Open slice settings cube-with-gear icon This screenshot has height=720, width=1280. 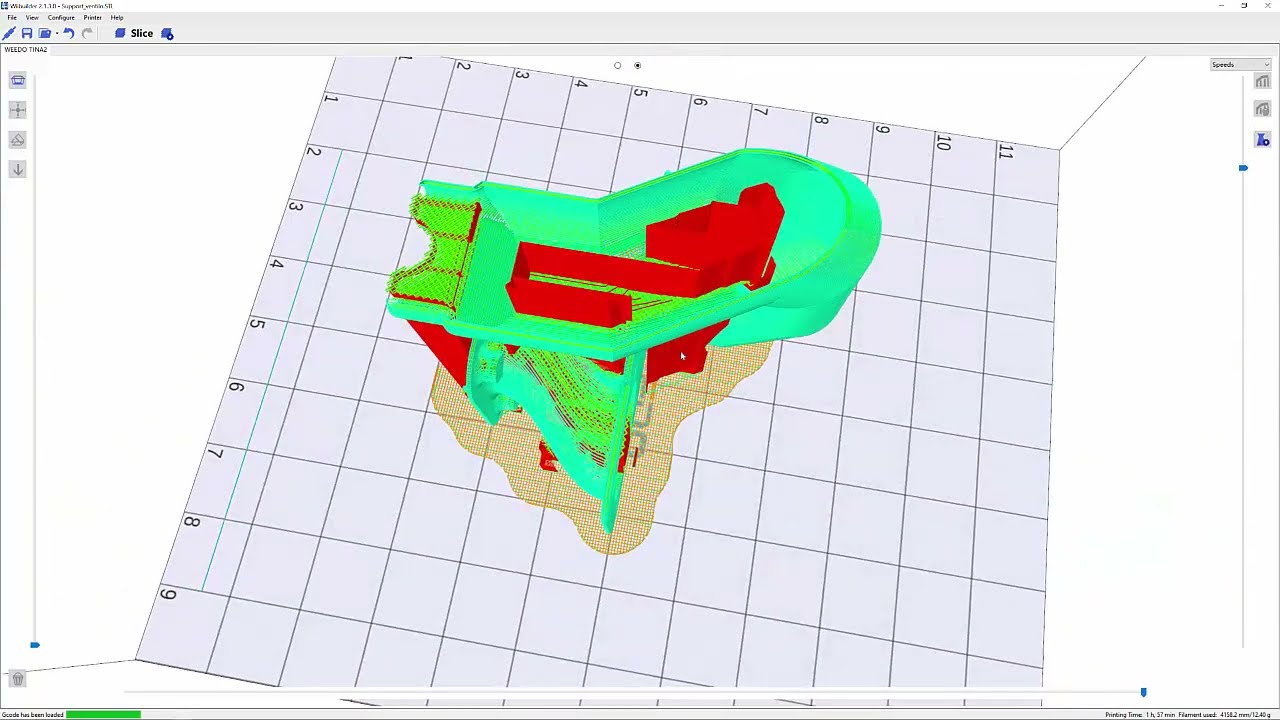click(x=167, y=33)
